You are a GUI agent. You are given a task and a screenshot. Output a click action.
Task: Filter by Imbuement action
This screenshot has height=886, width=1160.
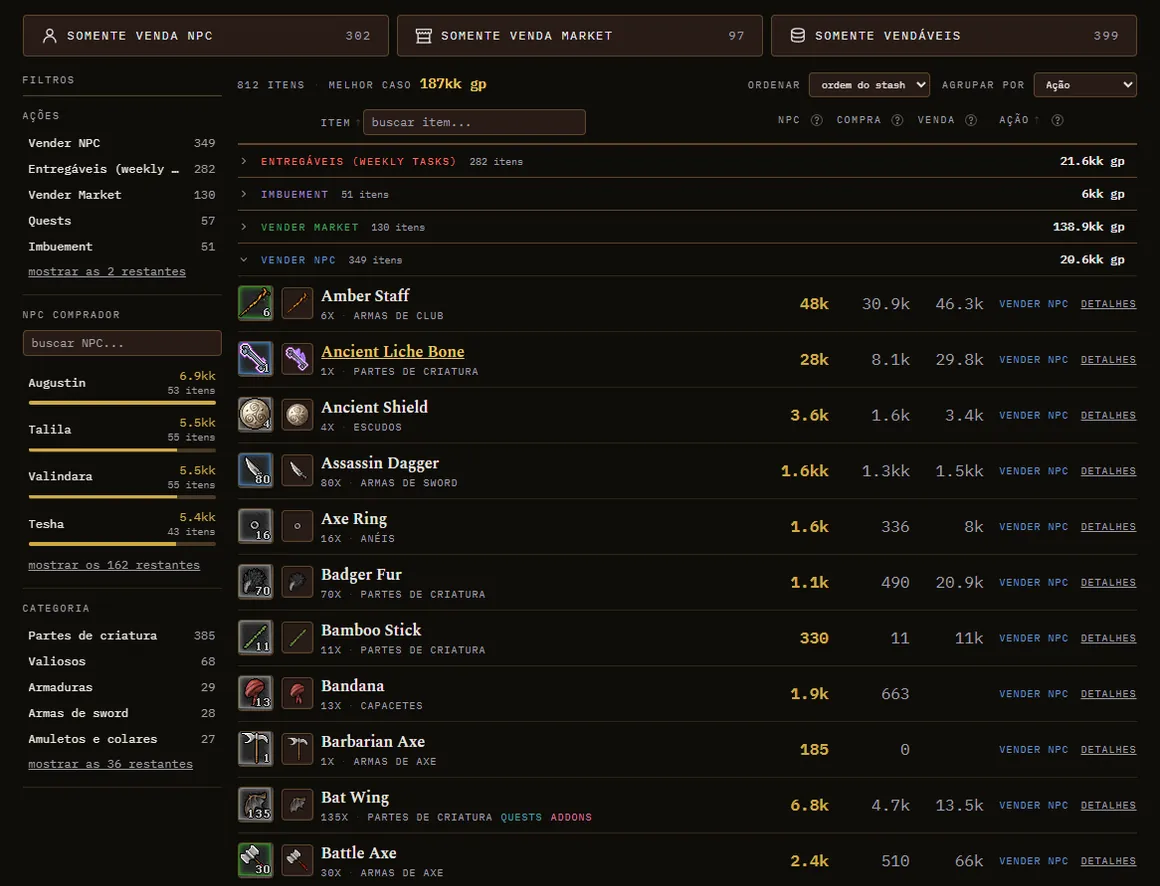coord(121,246)
